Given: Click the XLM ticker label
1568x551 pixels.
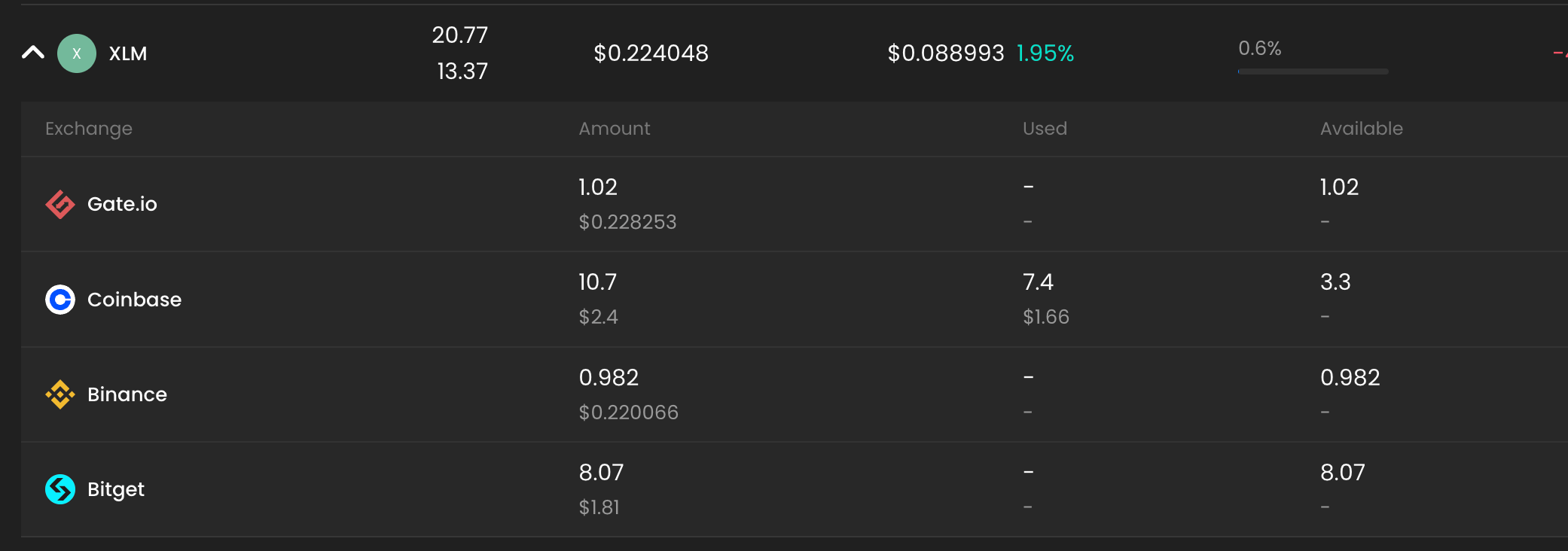Looking at the screenshot, I should (128, 53).
